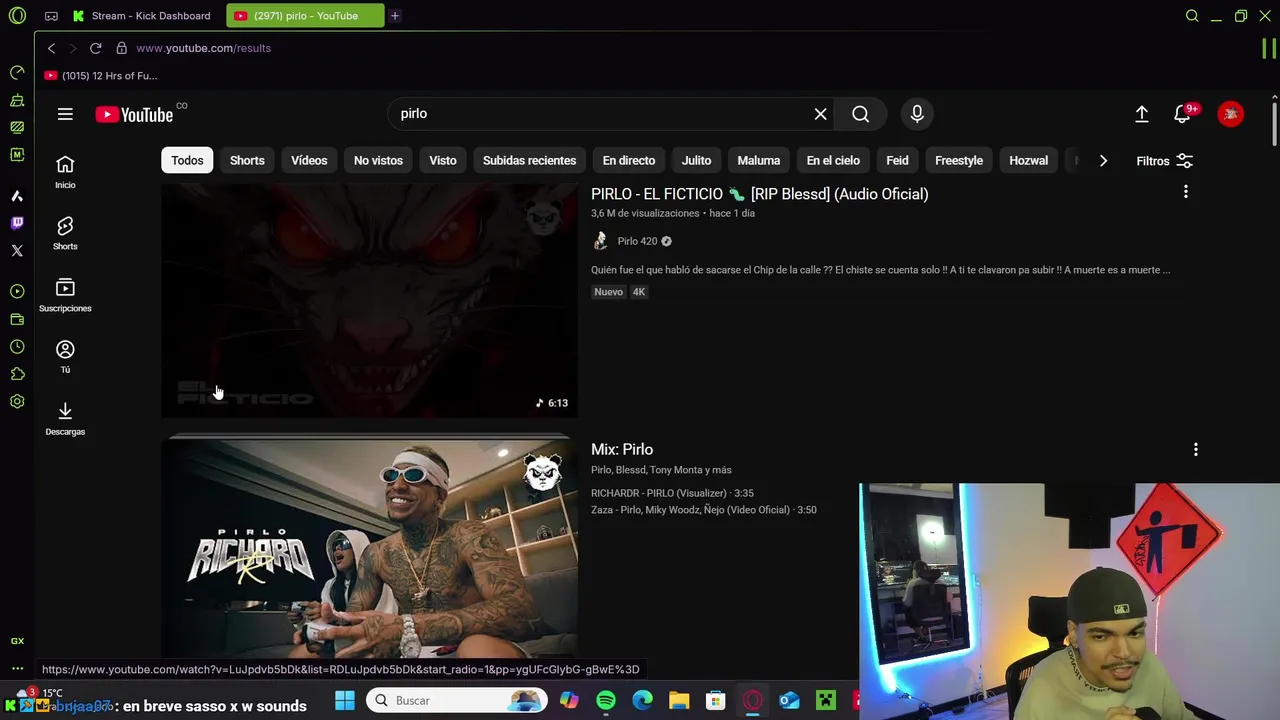Open history clock in Opera sidebar

[17, 346]
